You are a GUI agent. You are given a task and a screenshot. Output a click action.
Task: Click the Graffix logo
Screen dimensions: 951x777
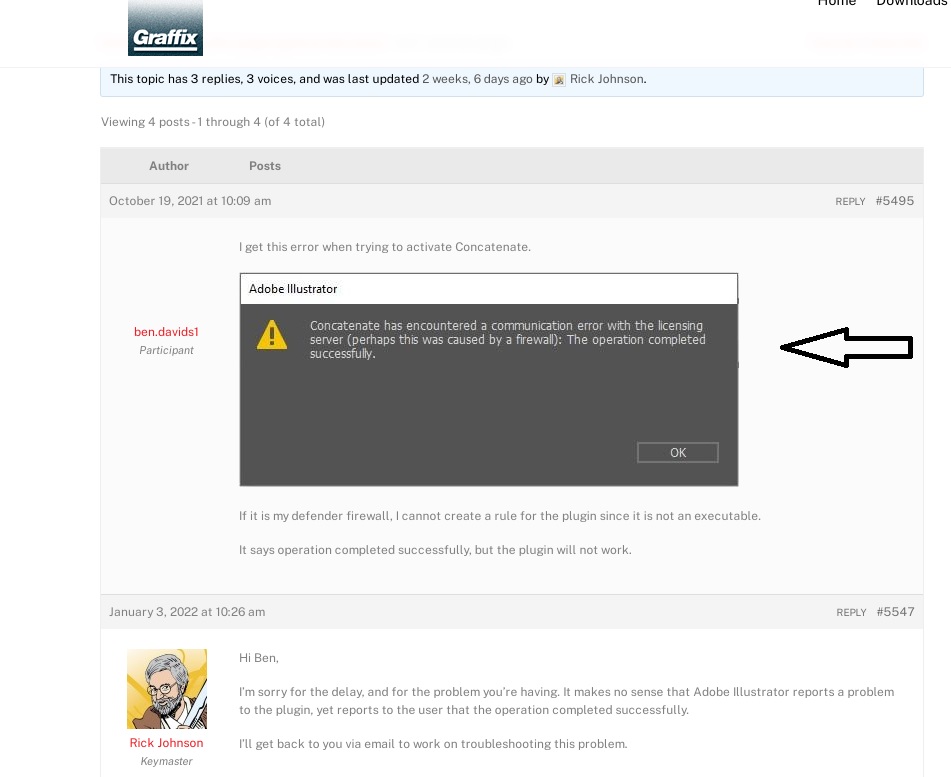click(x=165, y=27)
